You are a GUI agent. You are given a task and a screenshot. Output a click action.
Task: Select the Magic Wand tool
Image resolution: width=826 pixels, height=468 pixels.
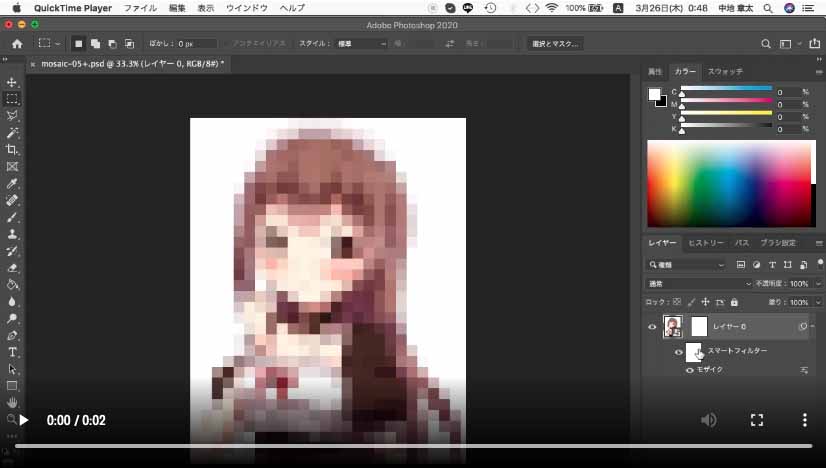tap(12, 133)
